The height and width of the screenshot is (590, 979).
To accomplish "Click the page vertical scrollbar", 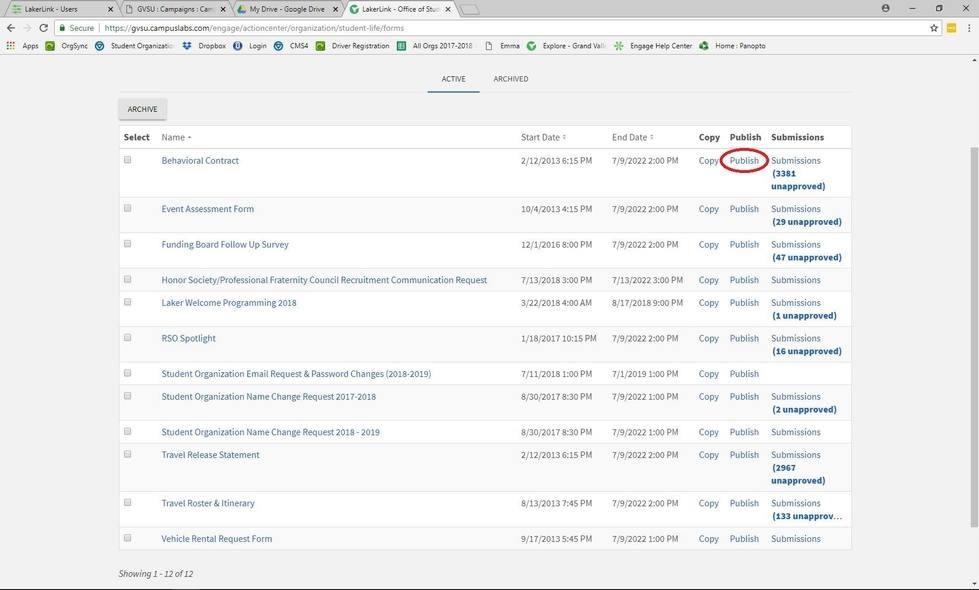I will 972,330.
